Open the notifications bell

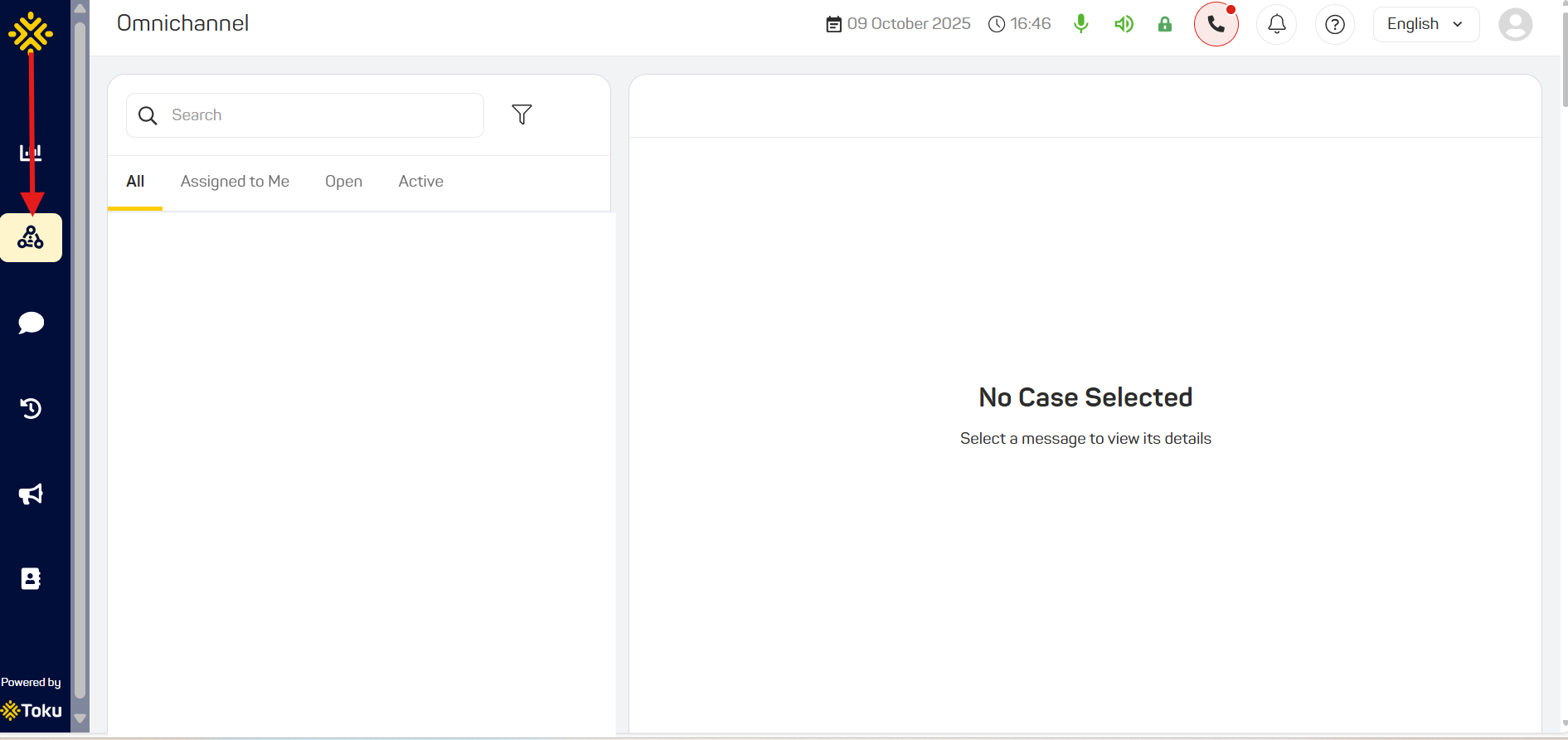pyautogui.click(x=1277, y=24)
